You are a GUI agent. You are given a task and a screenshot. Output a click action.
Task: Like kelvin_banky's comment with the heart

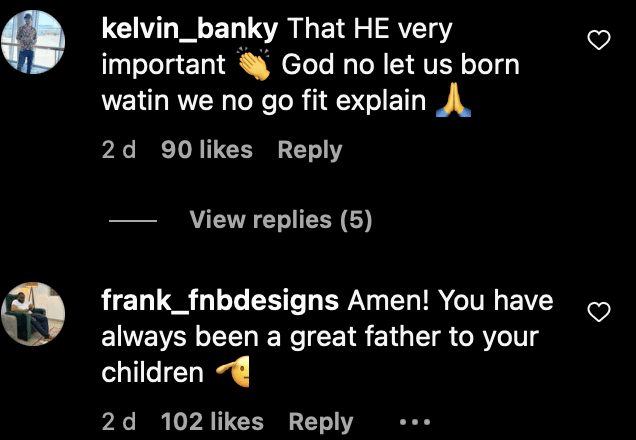598,41
